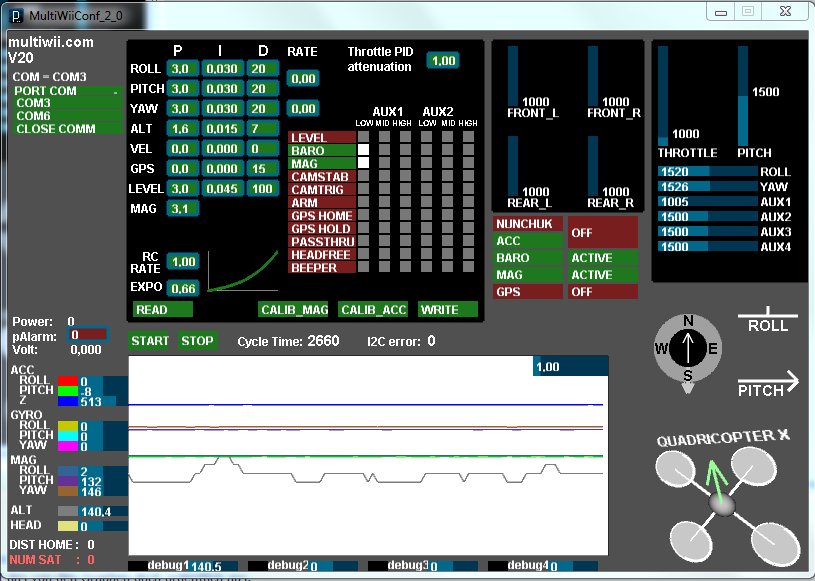Enable CAMSTAB on AUX1 HIGH
The width and height of the screenshot is (815, 581).
pos(405,176)
